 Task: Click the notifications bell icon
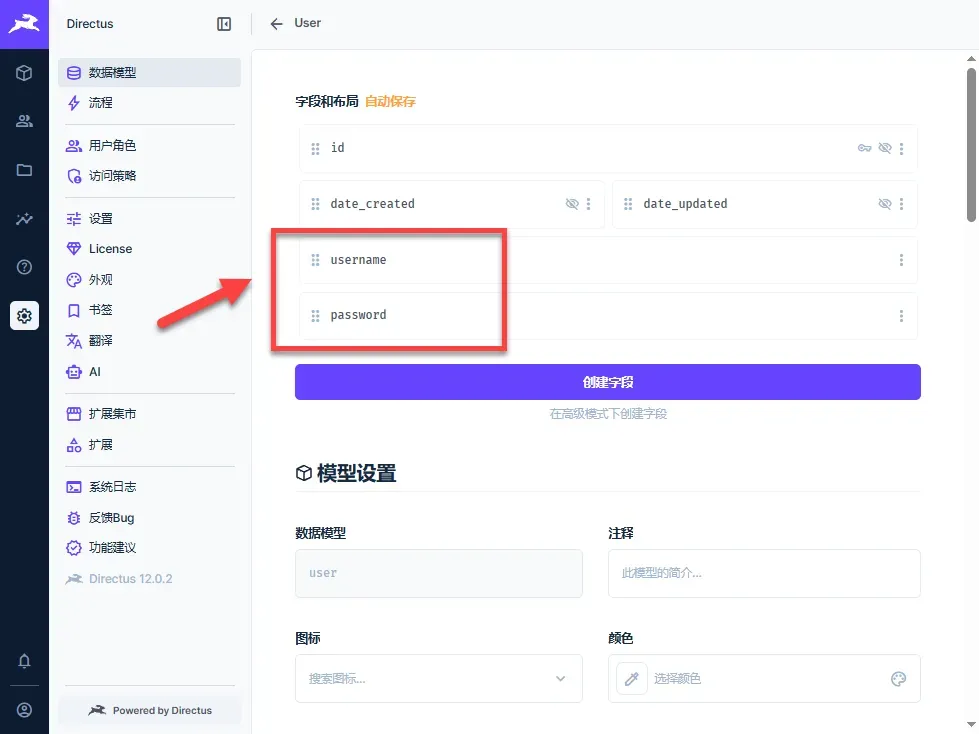click(24, 661)
